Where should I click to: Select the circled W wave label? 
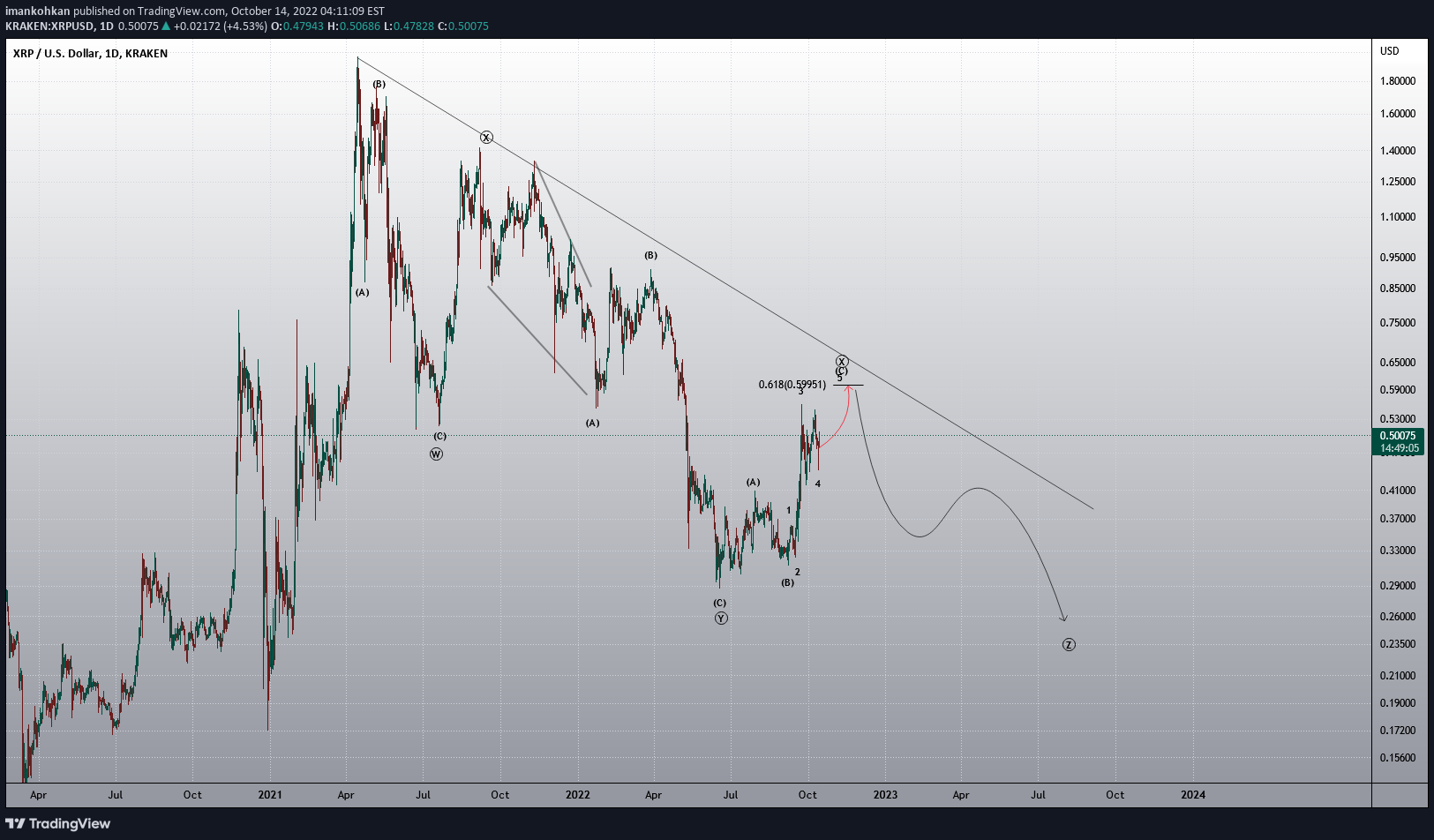point(436,454)
